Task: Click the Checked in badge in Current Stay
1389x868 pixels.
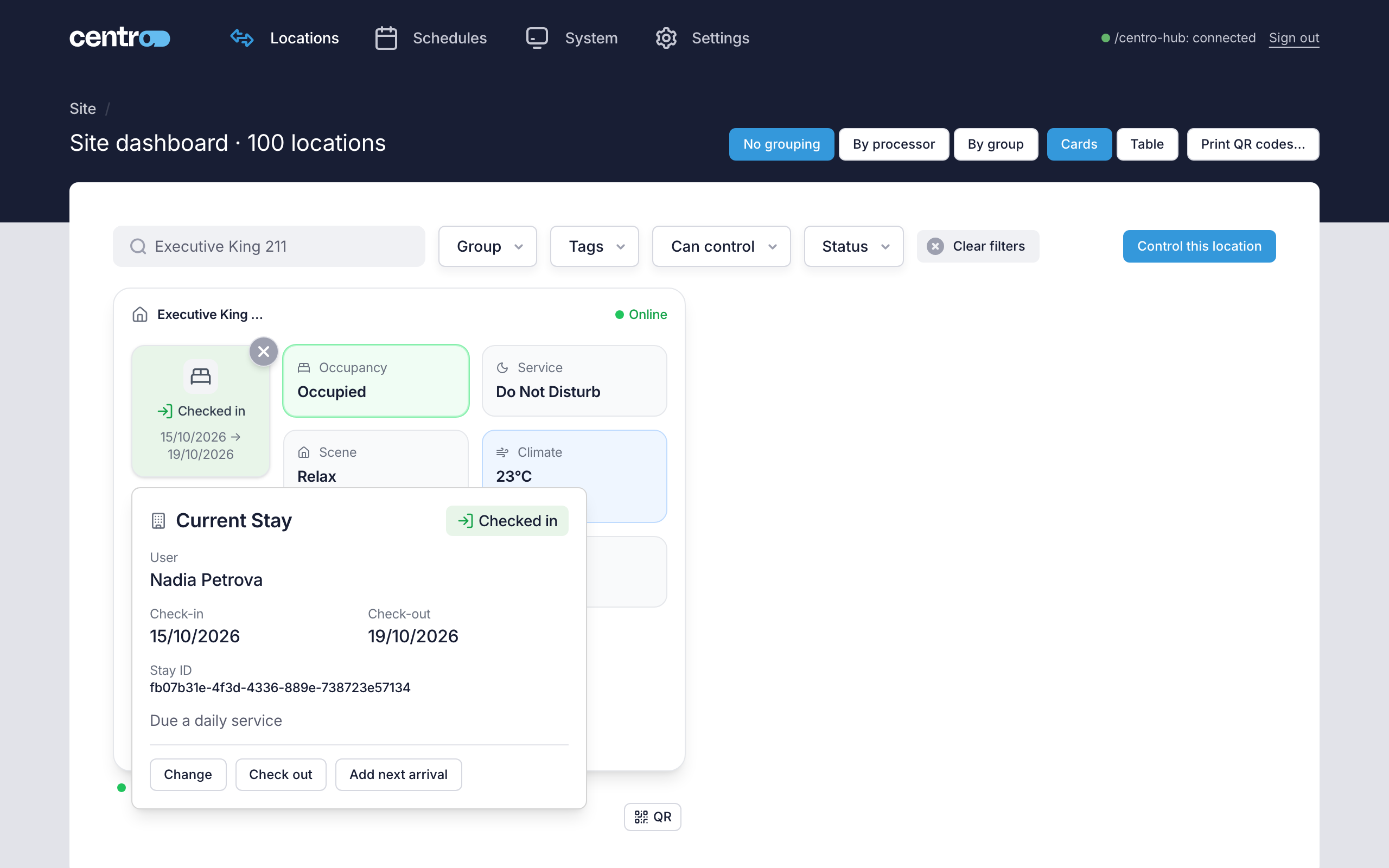Action: tap(507, 521)
